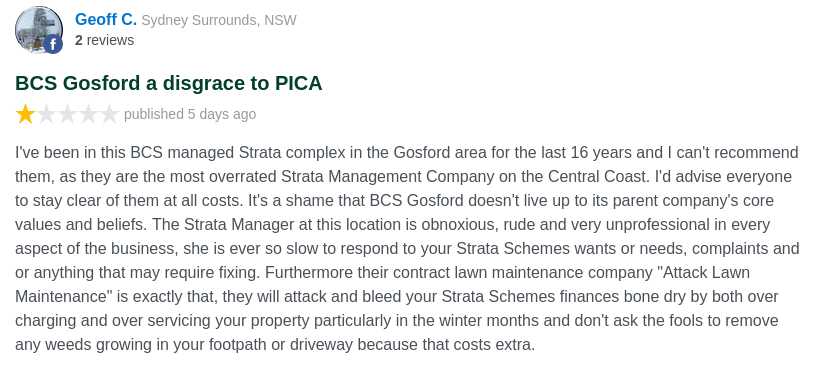Click Geoff C.'s round profile avatar
Screen dimensions: 819x372
pyautogui.click(x=39, y=29)
